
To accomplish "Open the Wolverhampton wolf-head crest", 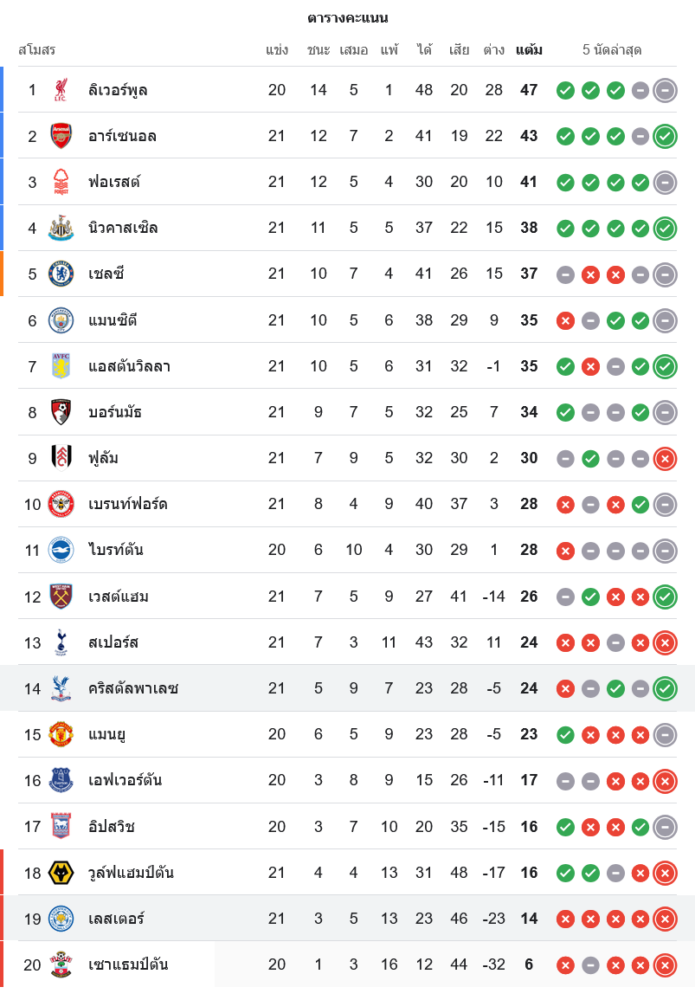I will pyautogui.click(x=61, y=873).
